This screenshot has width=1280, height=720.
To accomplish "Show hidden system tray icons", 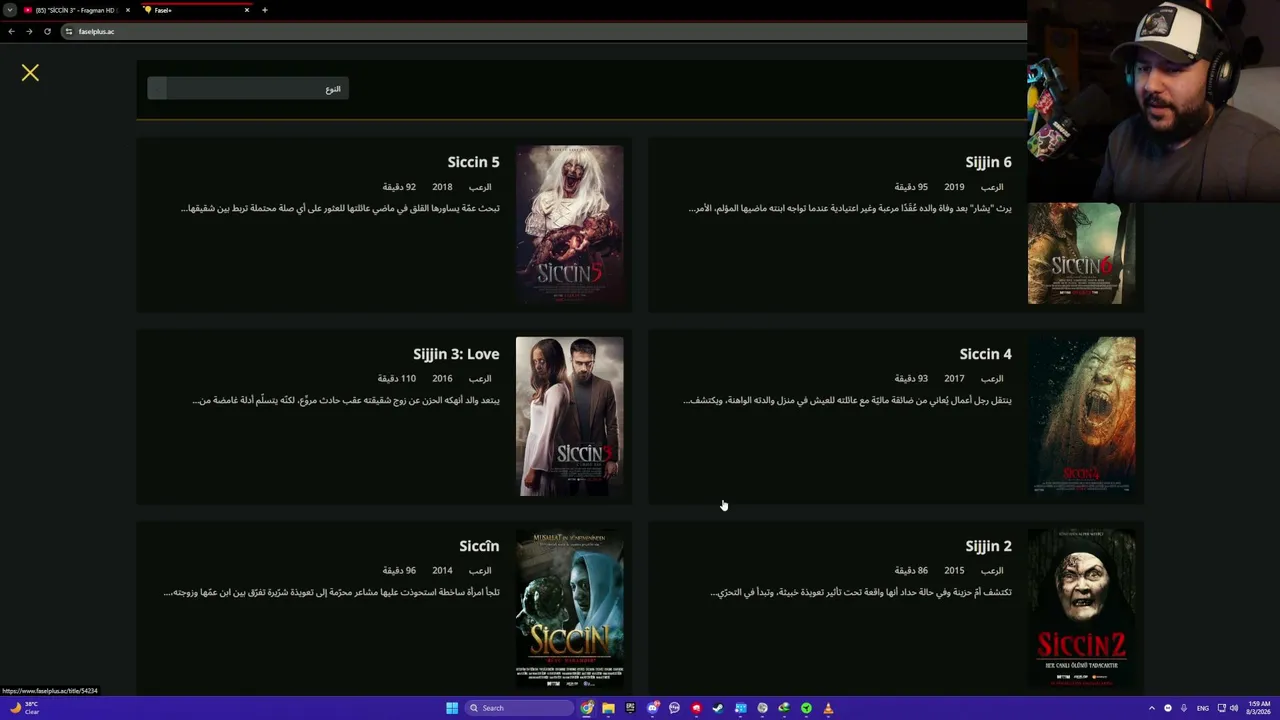I will point(1151,708).
